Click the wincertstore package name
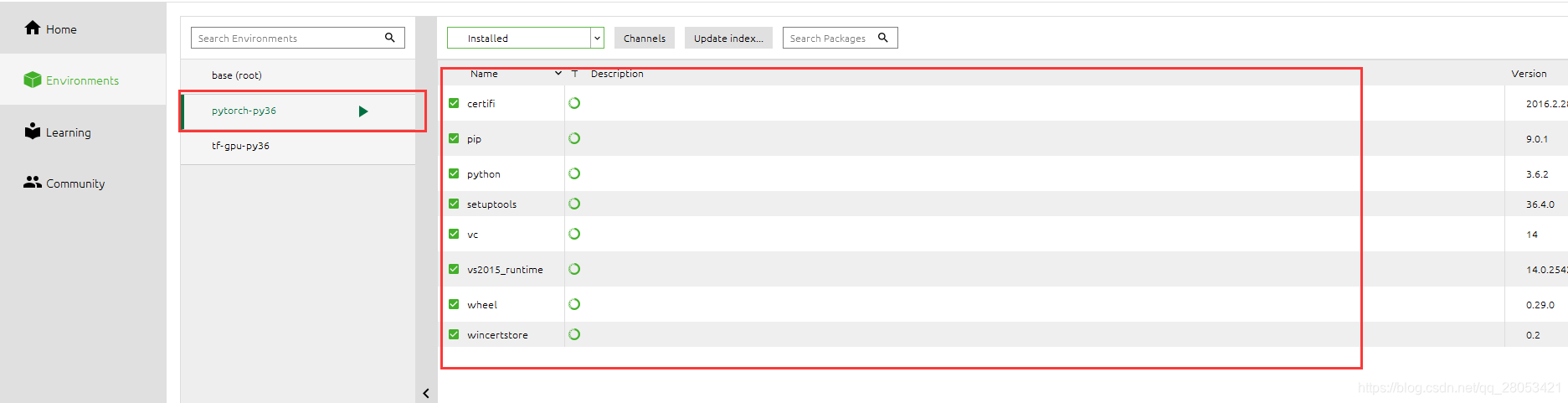The image size is (1568, 403). [x=497, y=335]
